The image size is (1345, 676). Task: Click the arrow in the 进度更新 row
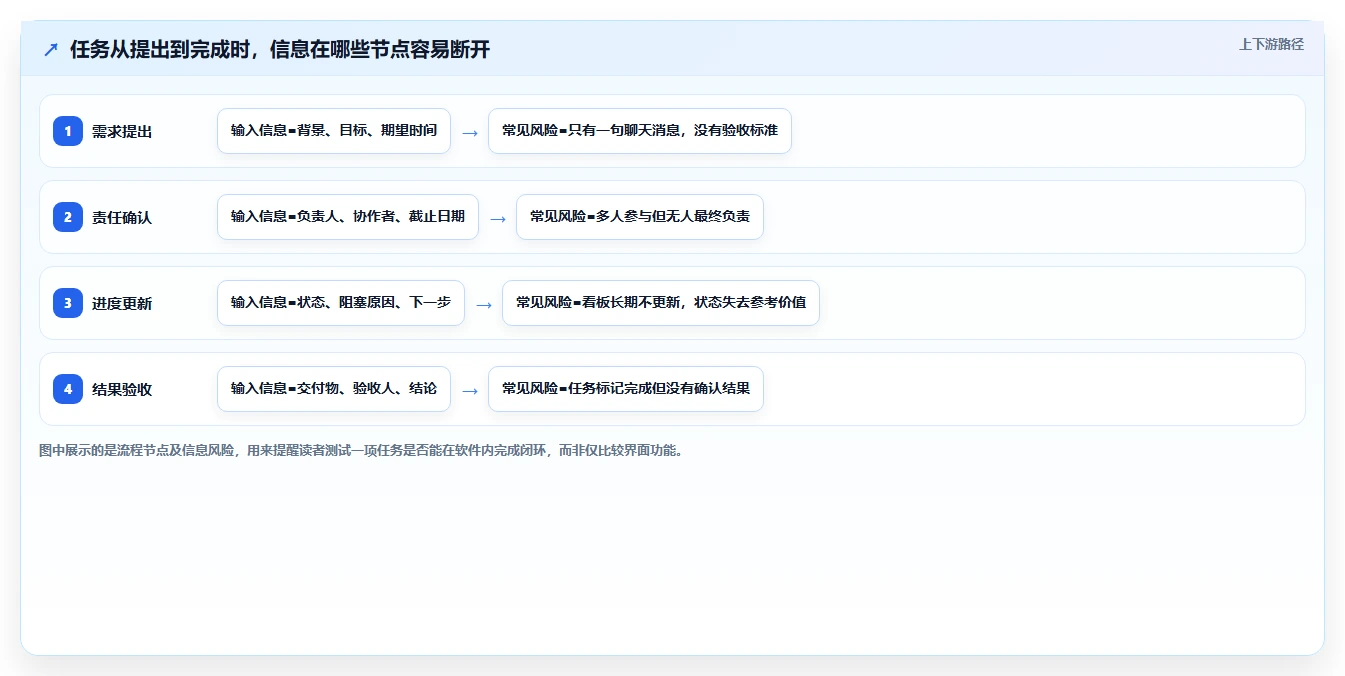484,304
